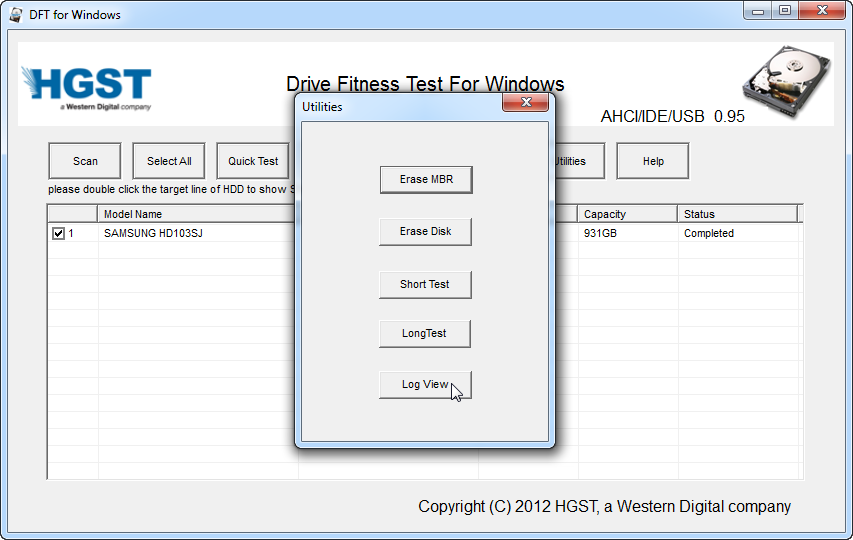Viewport: 853px width, 540px height.
Task: Close the Utilities dialog
Action: [x=526, y=102]
